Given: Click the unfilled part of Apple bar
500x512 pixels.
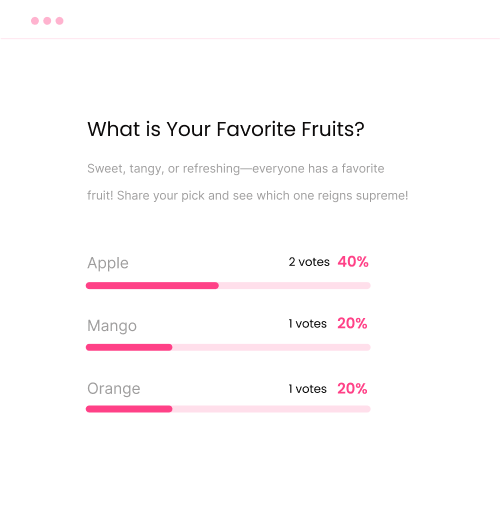Looking at the screenshot, I should pyautogui.click(x=295, y=285).
